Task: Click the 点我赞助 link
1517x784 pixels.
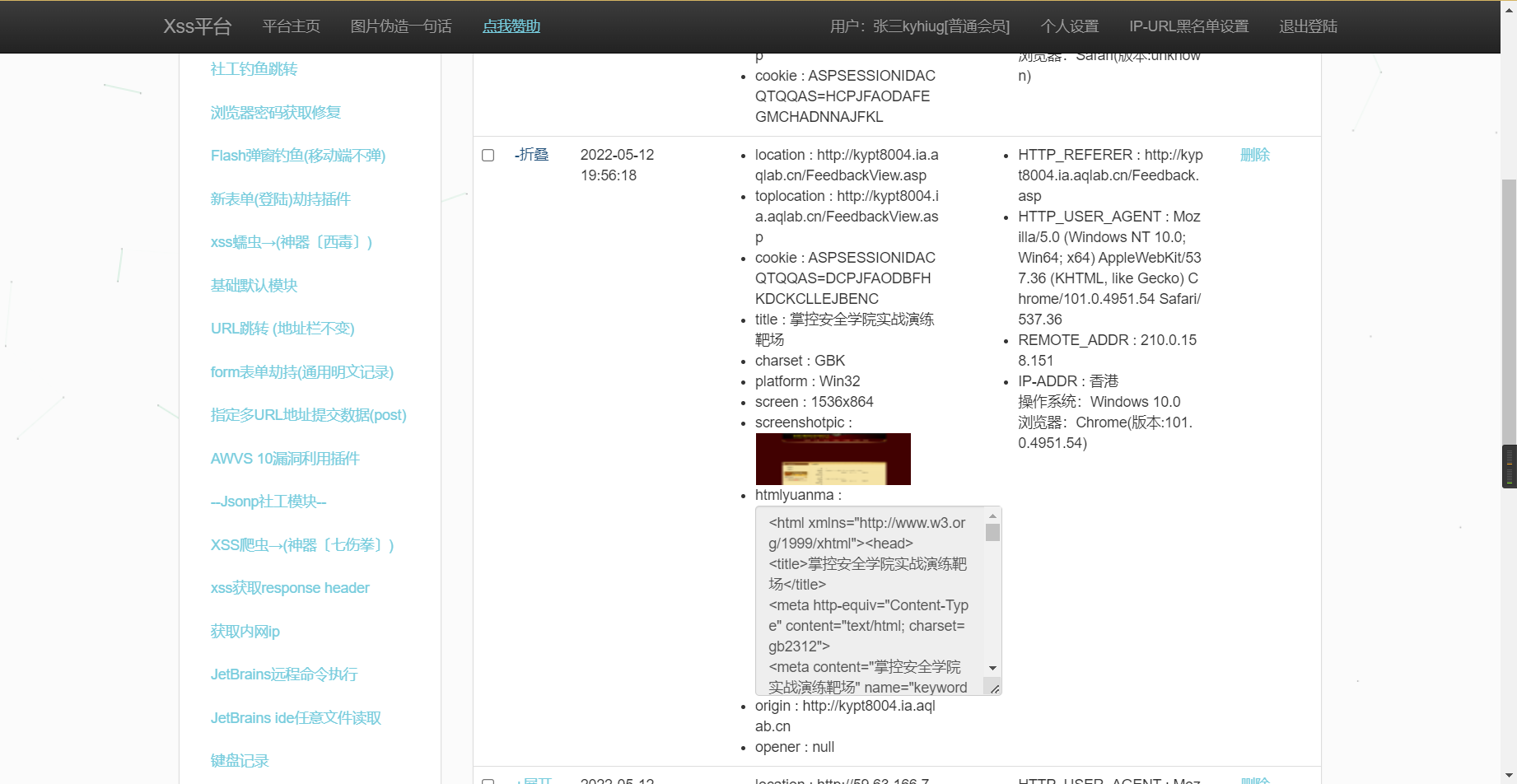Action: click(x=511, y=26)
